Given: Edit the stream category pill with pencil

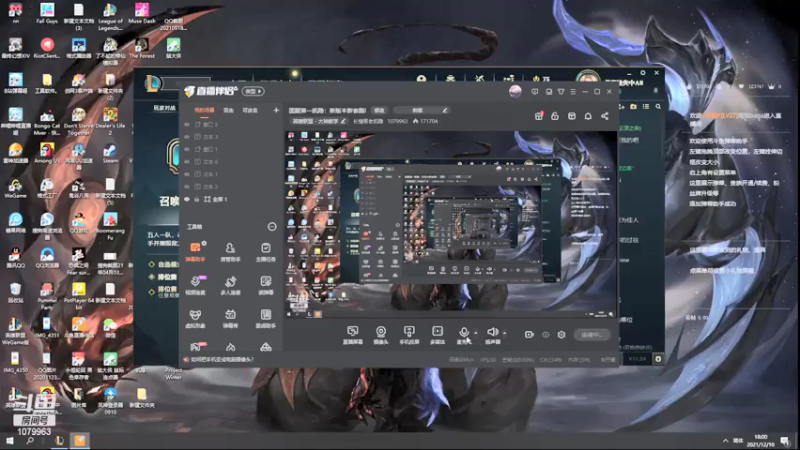Looking at the screenshot, I should tap(319, 121).
